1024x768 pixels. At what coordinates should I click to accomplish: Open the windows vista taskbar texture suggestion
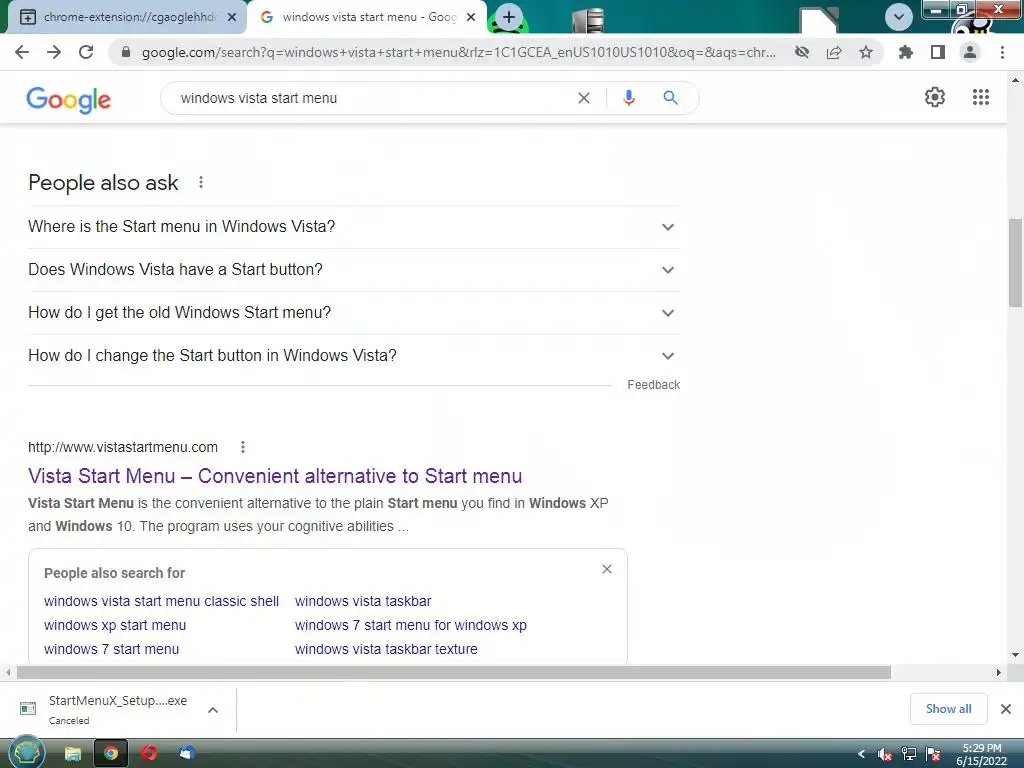point(386,650)
